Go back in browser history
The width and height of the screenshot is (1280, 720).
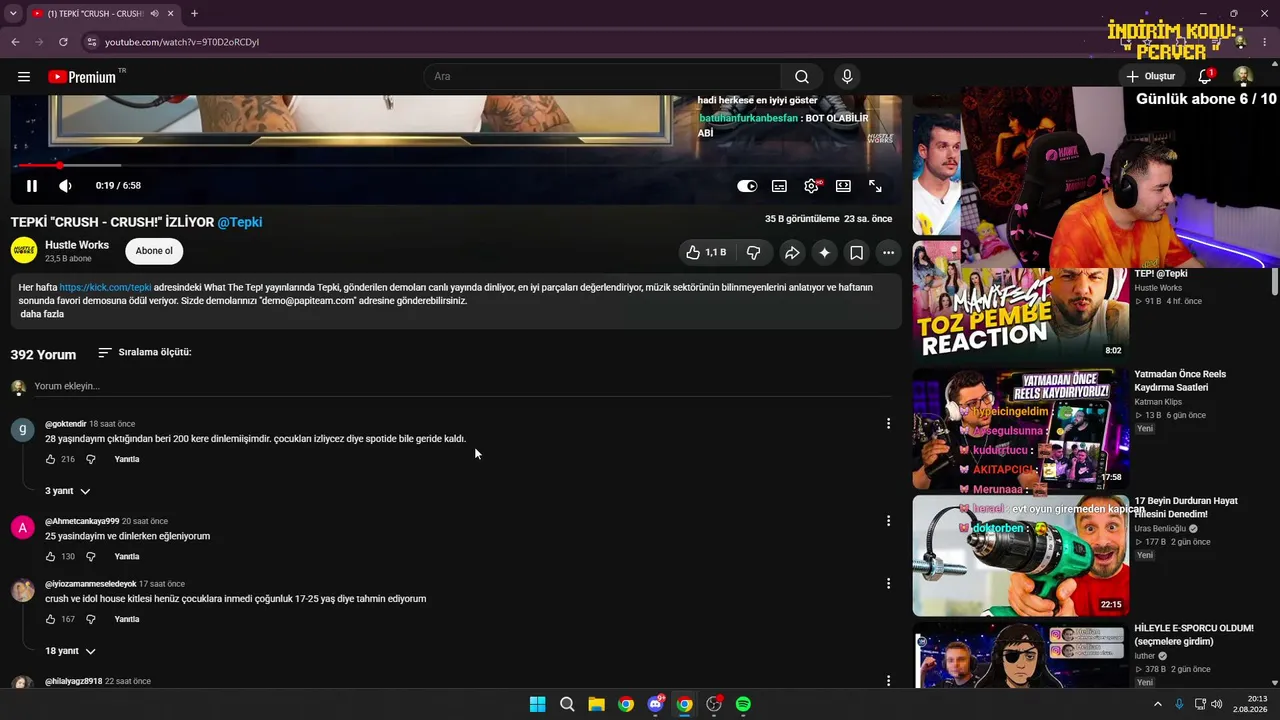[x=15, y=42]
